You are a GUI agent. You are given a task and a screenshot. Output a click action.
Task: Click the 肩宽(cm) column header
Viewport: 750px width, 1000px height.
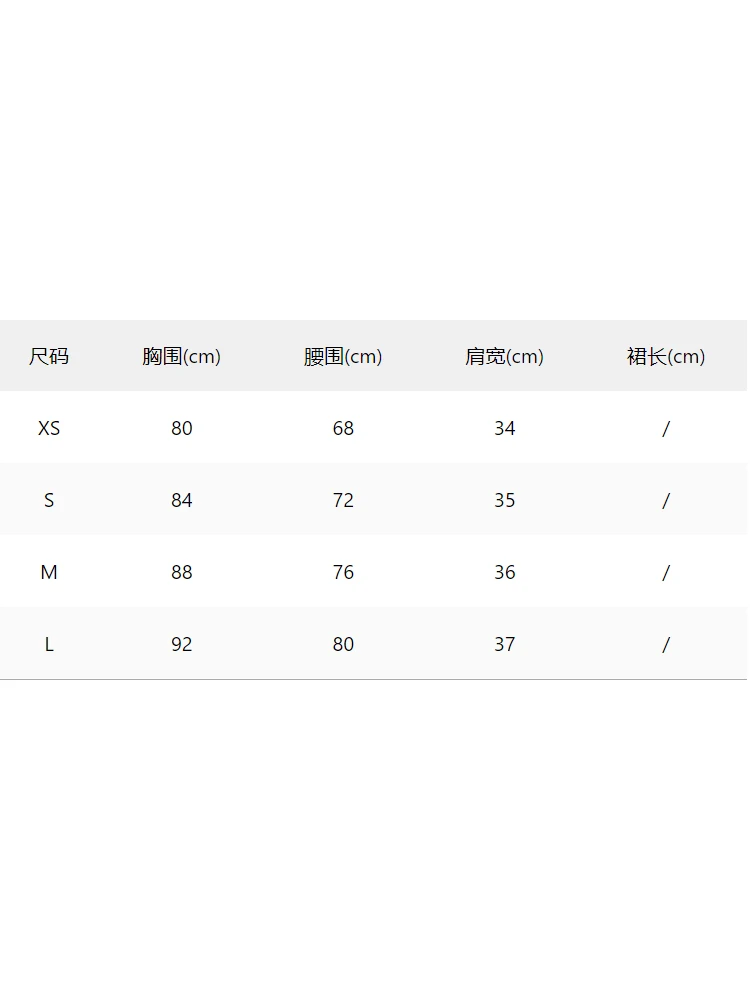pos(504,356)
